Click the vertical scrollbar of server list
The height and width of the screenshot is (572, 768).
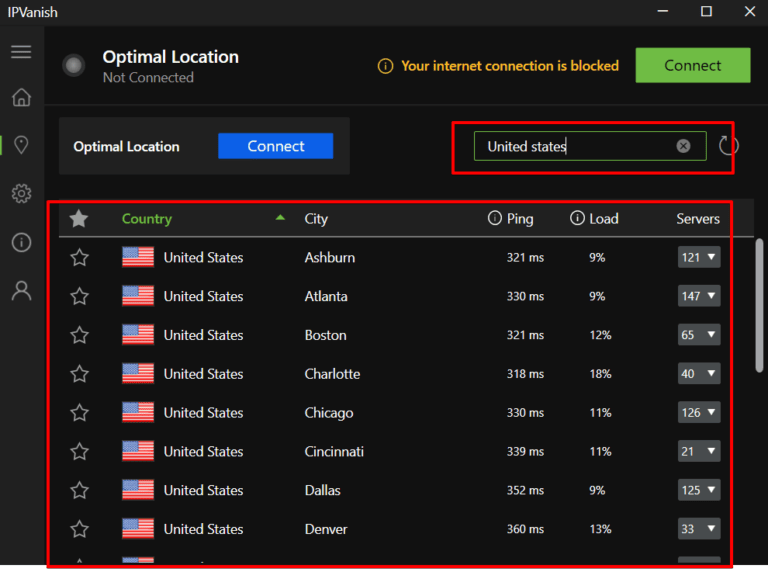click(x=759, y=300)
